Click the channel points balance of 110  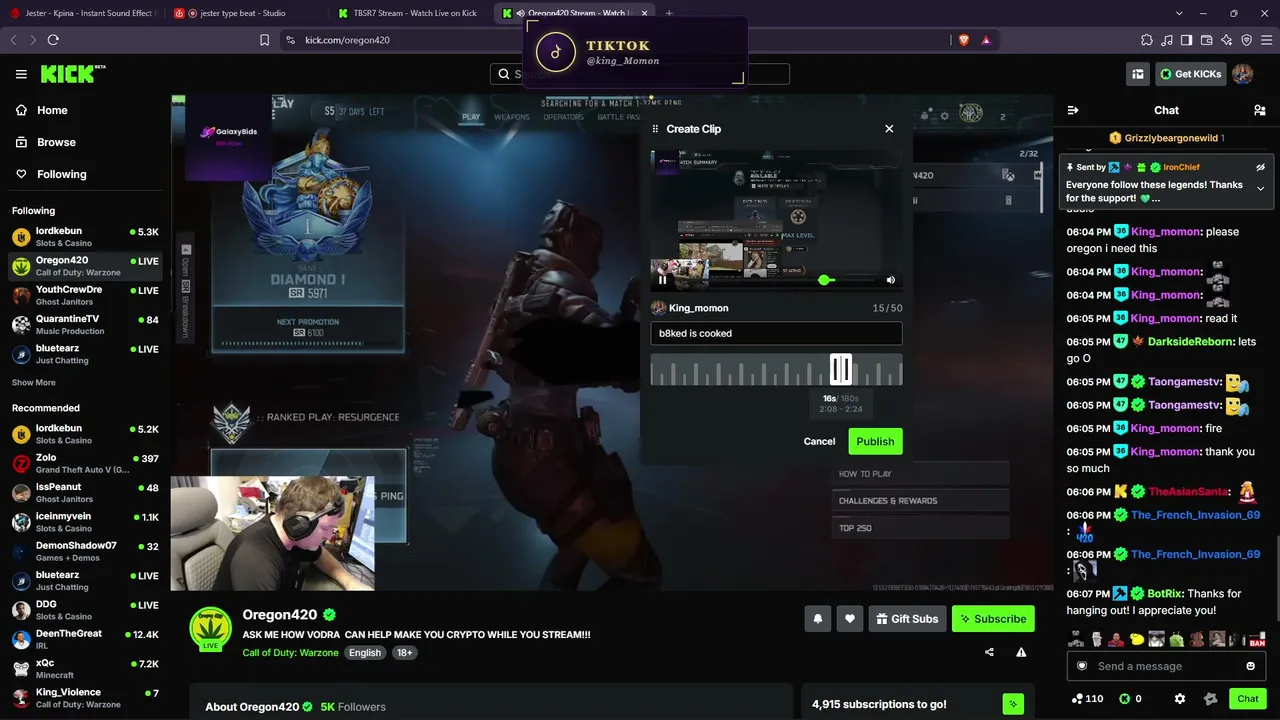tap(1087, 699)
